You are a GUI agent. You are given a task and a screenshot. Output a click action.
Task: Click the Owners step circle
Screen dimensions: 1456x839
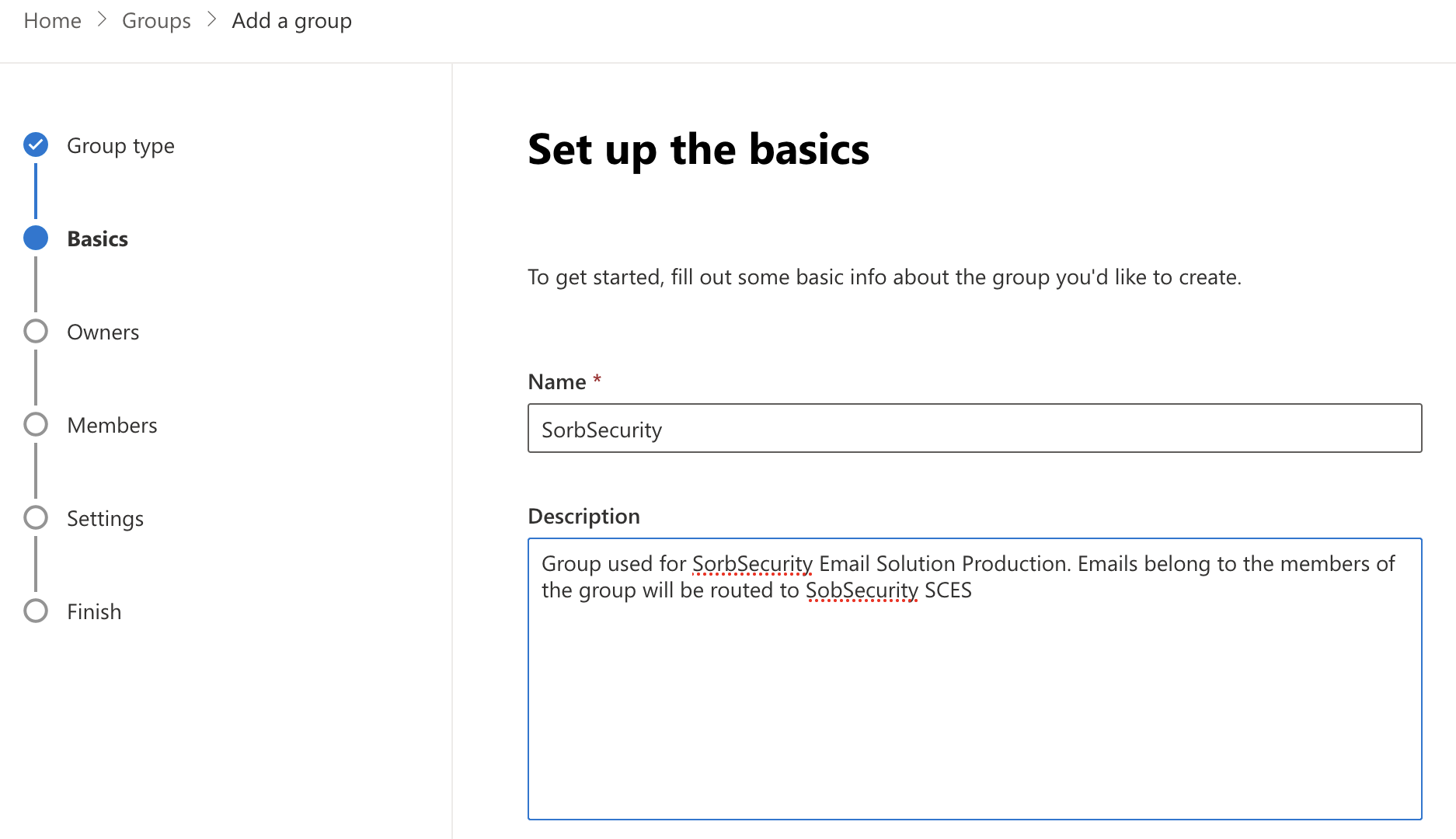click(x=35, y=331)
